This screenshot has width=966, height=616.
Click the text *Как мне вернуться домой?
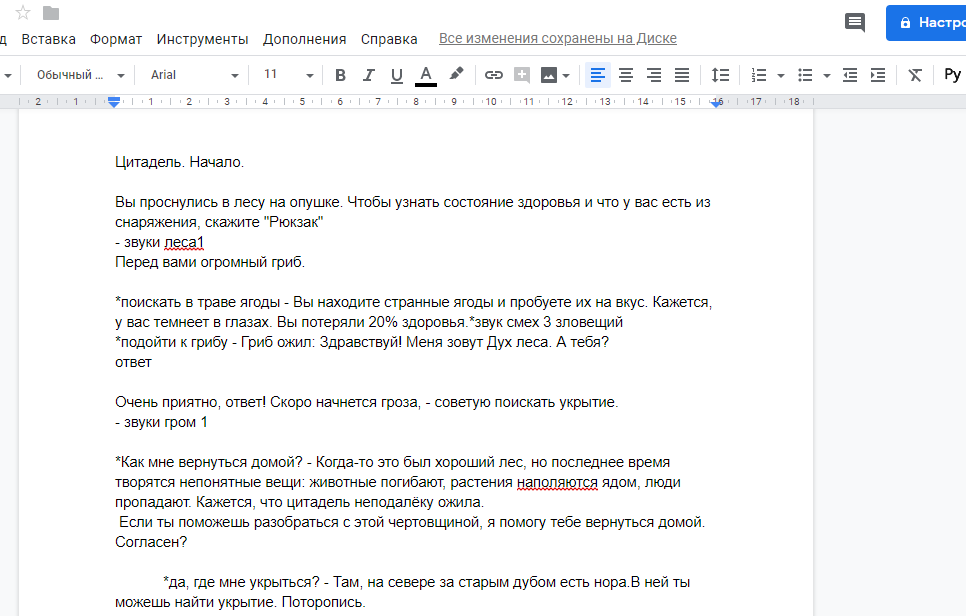[209, 462]
